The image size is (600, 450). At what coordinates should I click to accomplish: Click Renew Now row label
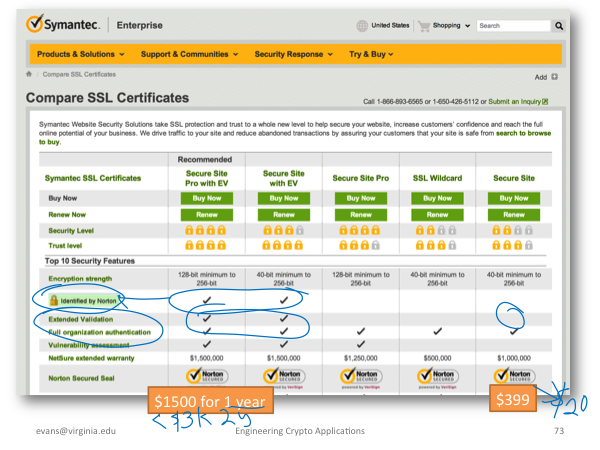tap(67, 215)
